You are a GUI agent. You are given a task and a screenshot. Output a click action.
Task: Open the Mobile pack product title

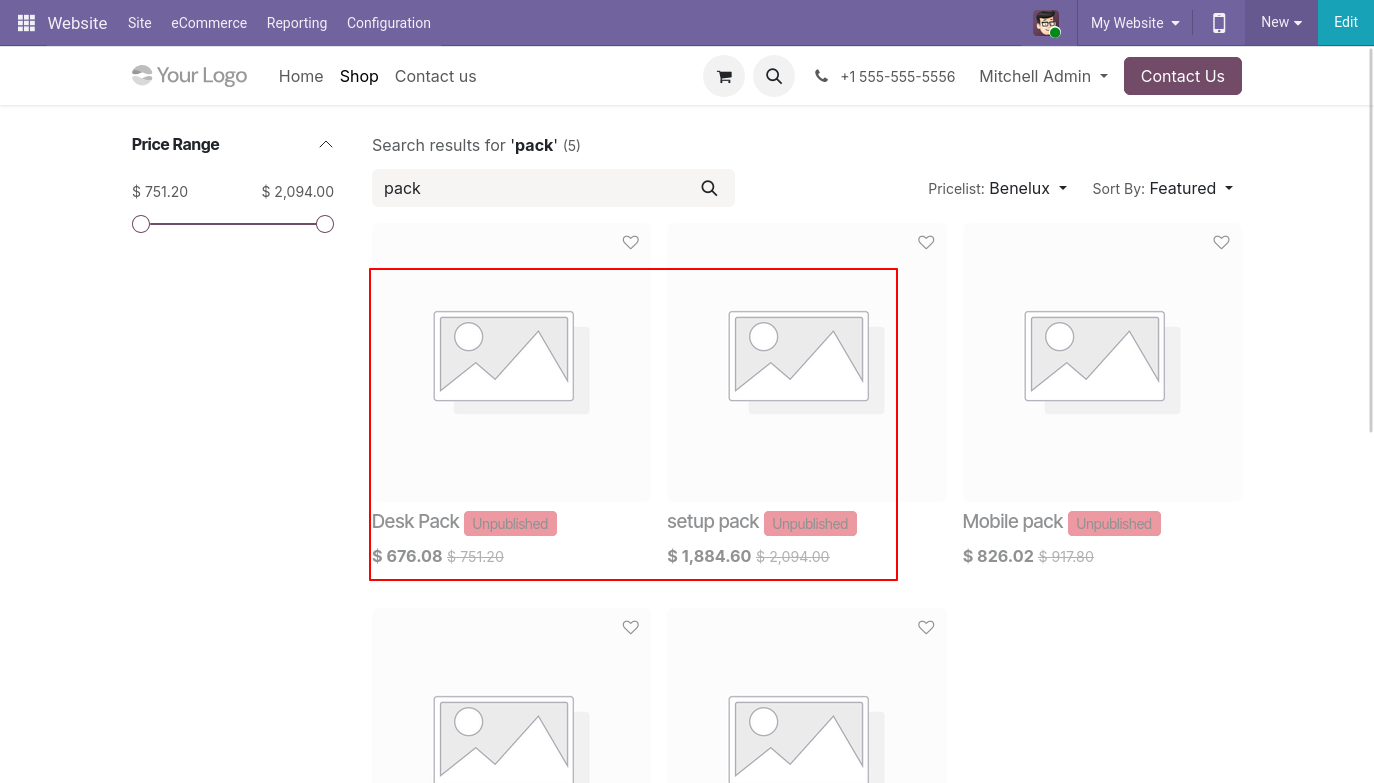(x=1012, y=522)
